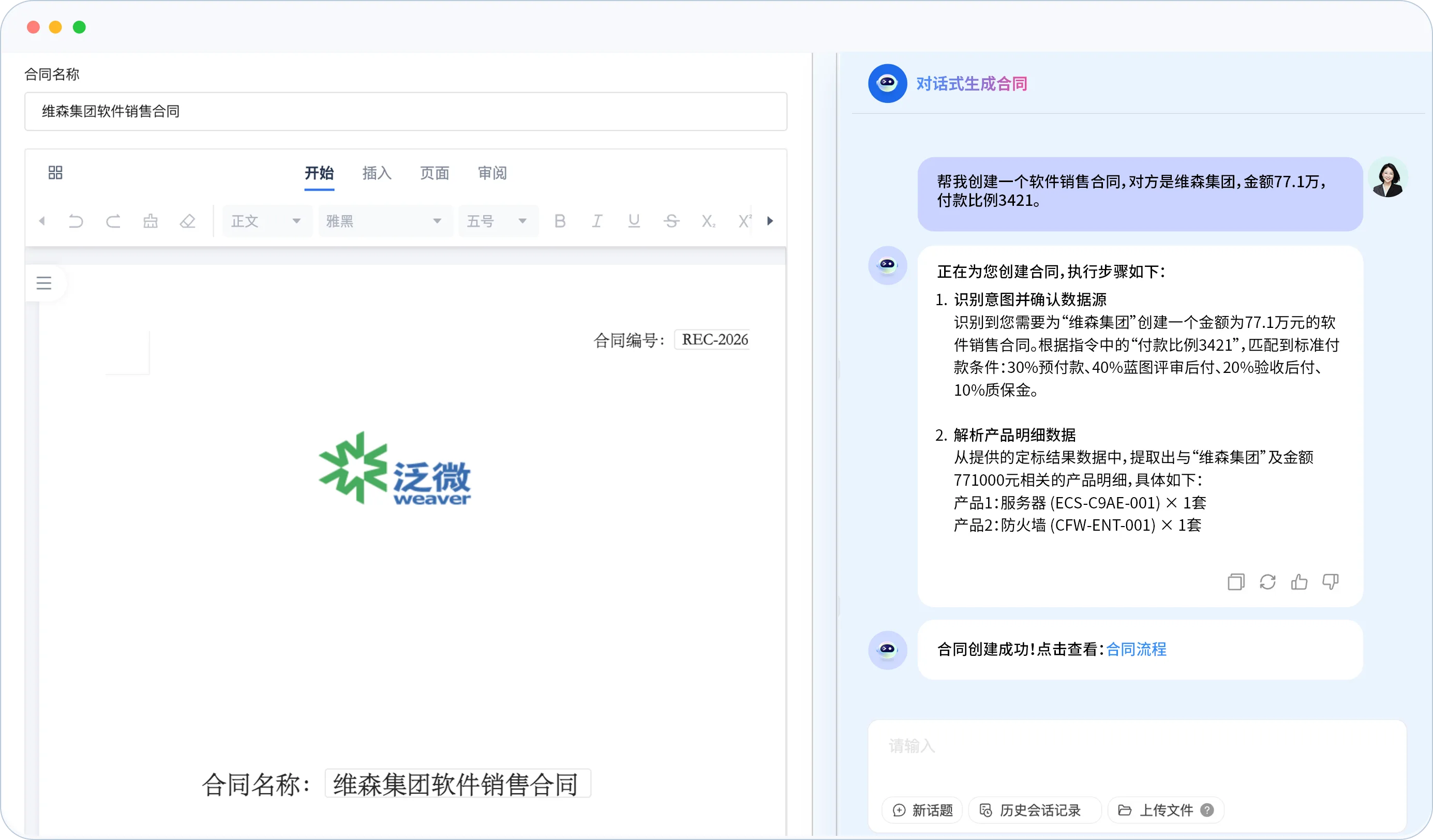
Task: Click the assistant robot icon in header
Action: click(x=887, y=84)
